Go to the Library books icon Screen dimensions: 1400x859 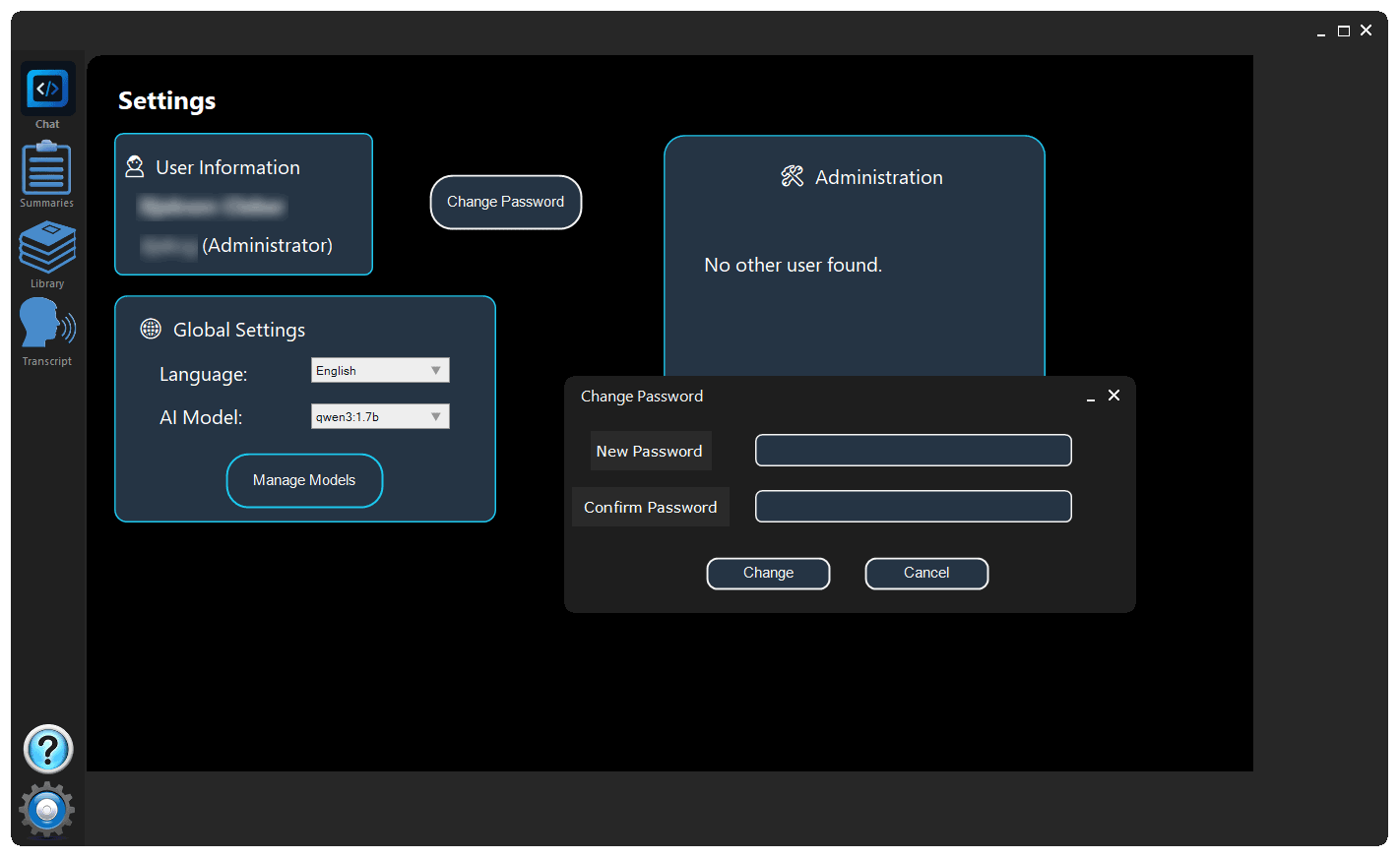46,248
